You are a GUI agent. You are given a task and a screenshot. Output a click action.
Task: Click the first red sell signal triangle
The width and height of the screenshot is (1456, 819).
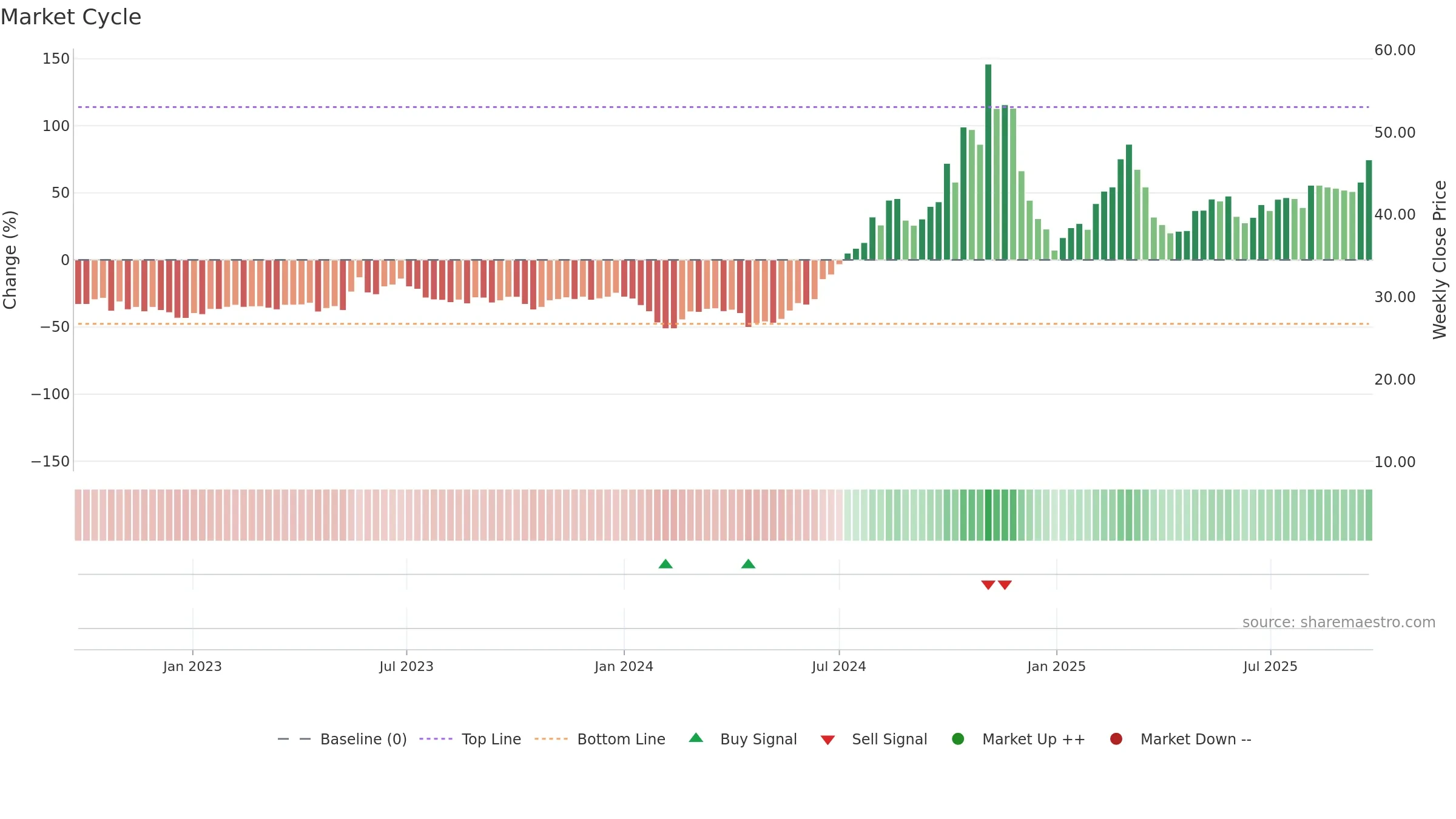988,585
